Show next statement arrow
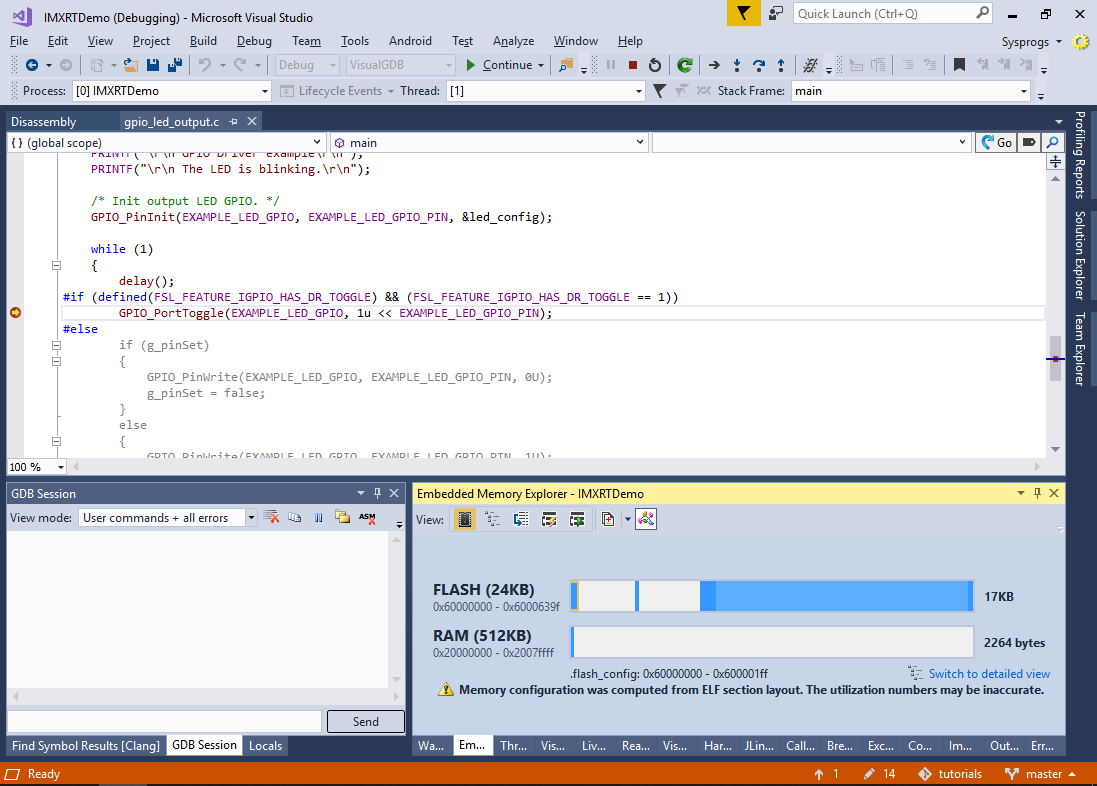 click(x=714, y=65)
